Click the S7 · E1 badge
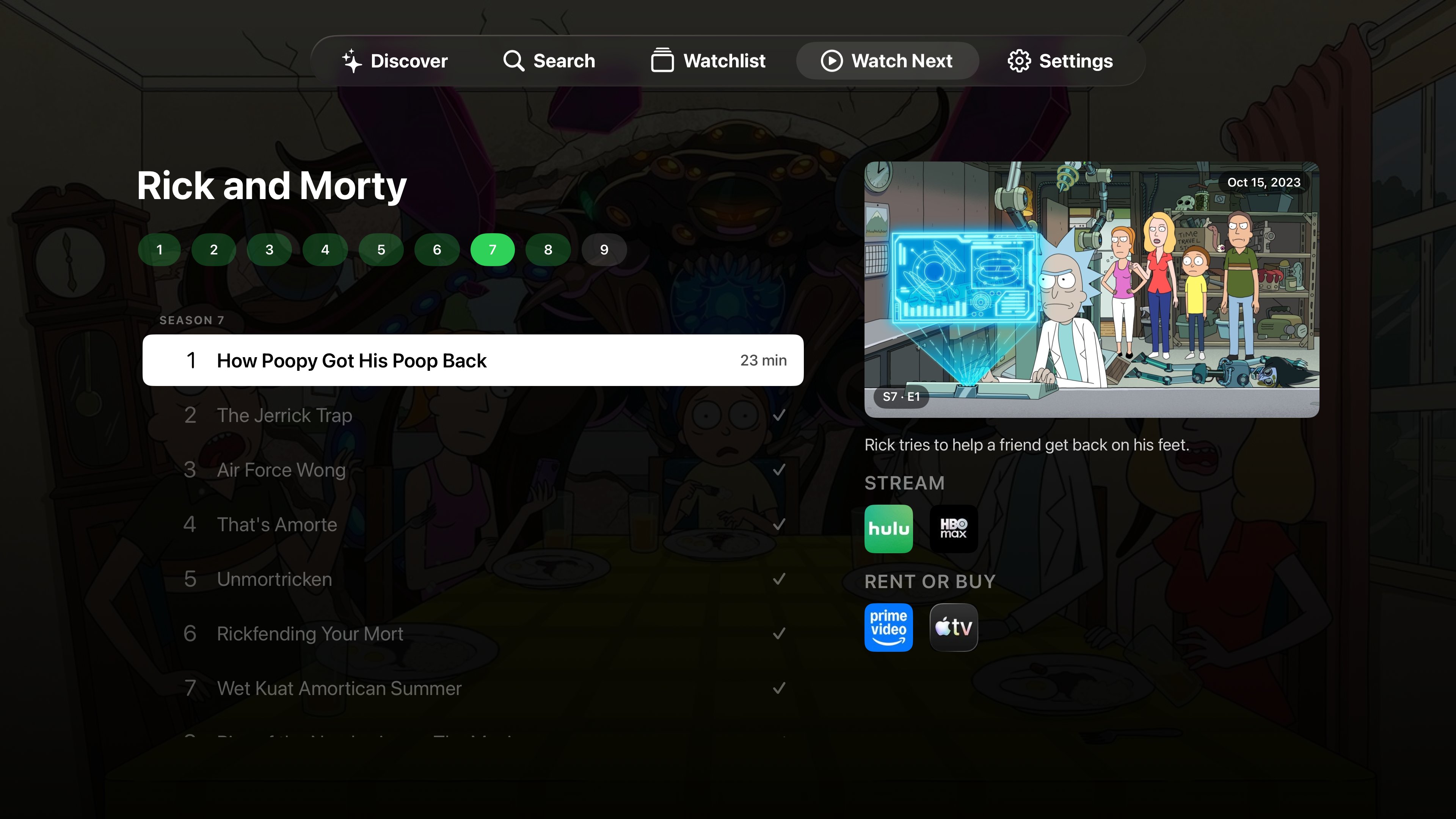Screen dimensions: 1456x819 [x=902, y=397]
